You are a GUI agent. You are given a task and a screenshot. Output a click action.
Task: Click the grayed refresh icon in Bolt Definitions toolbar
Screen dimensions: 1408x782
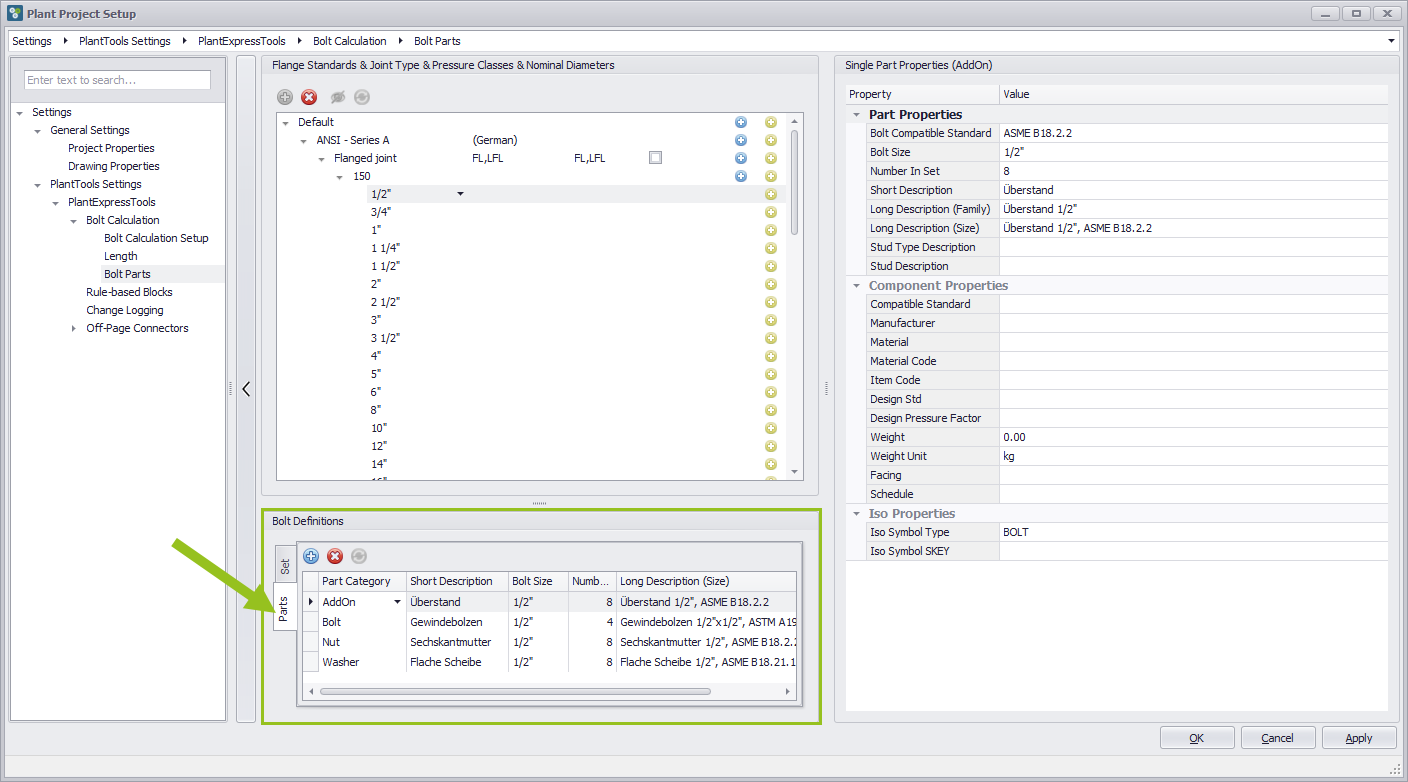359,556
